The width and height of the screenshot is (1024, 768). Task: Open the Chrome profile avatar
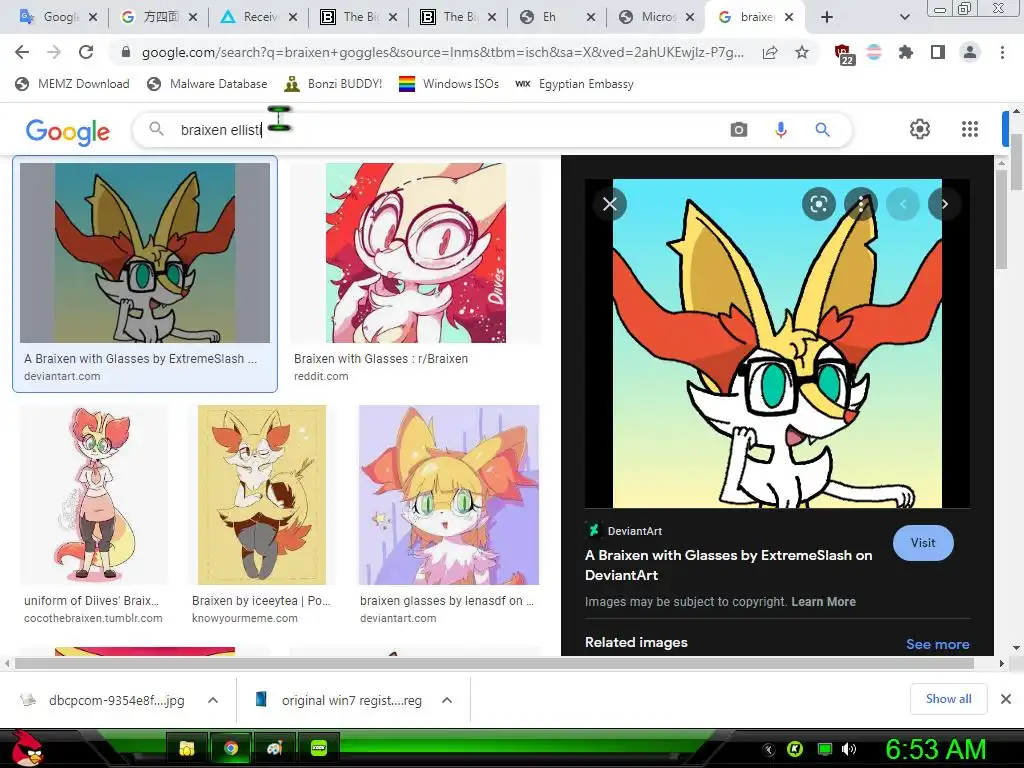970,52
